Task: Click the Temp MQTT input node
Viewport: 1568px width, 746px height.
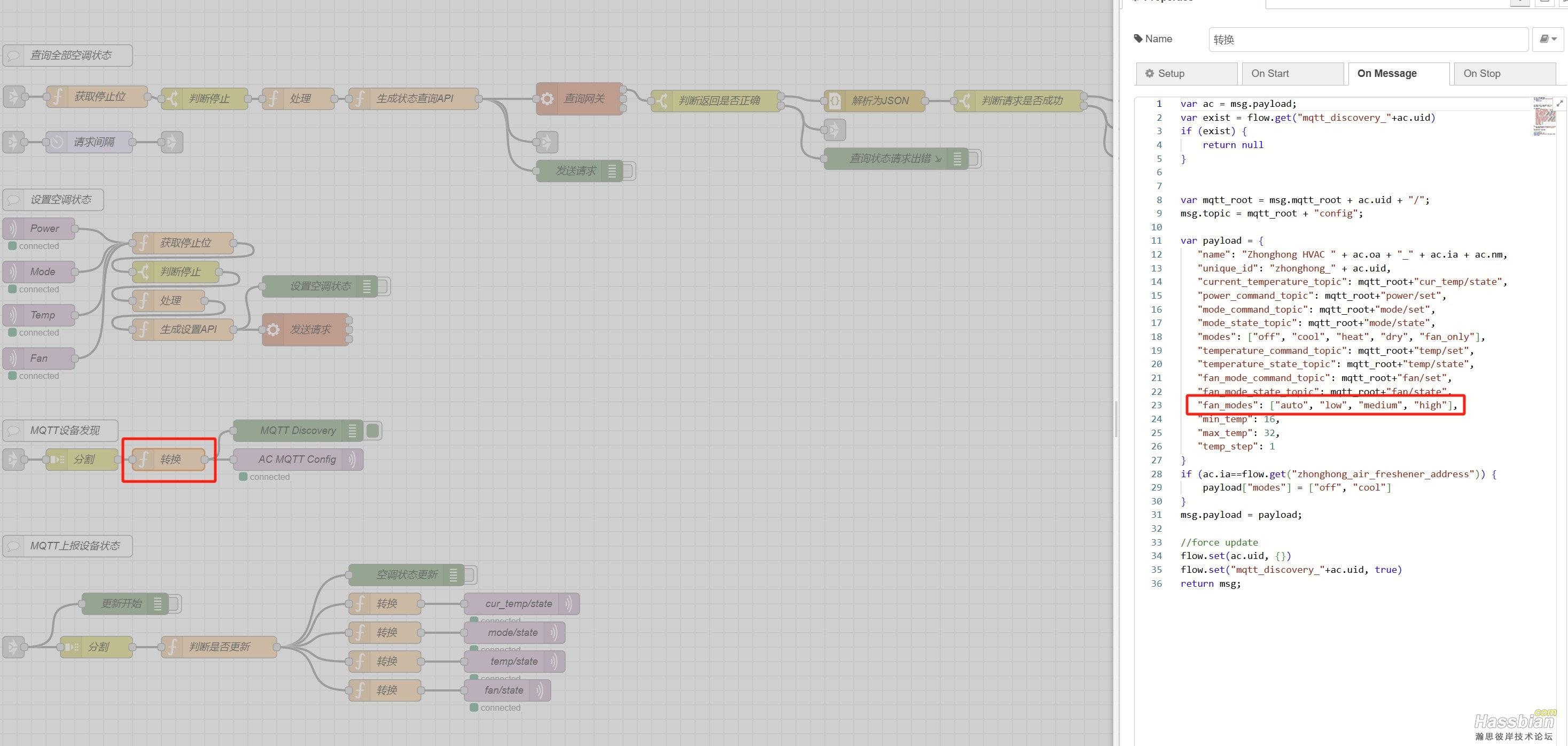Action: (x=39, y=315)
